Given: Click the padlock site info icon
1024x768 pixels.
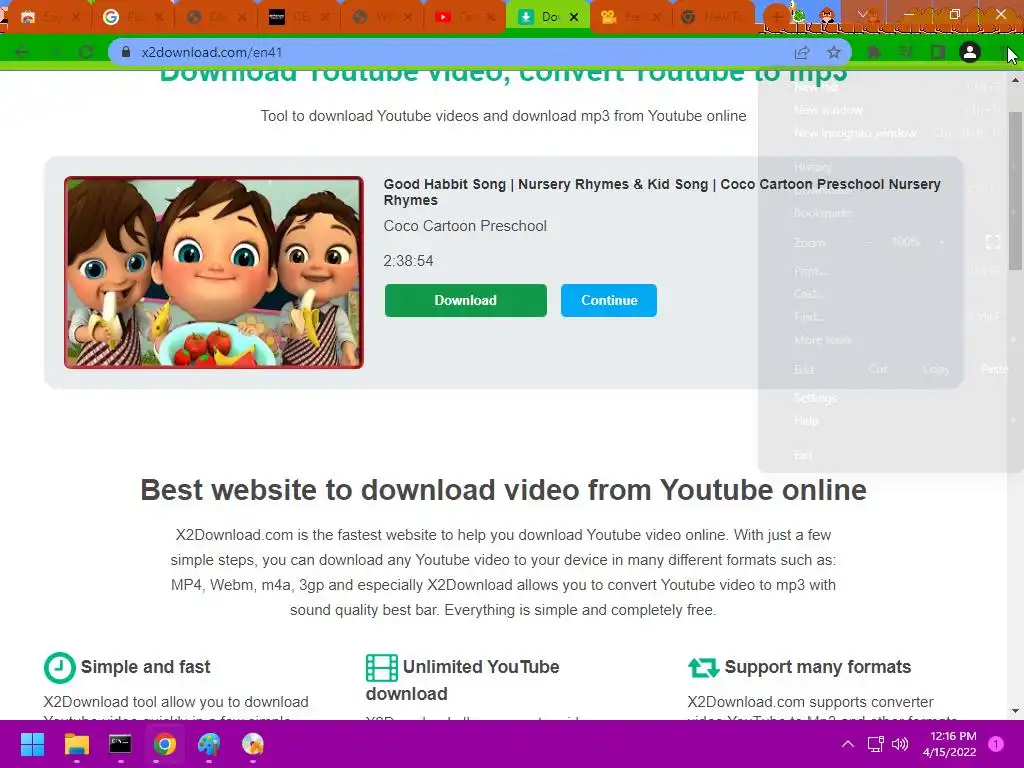Looking at the screenshot, I should click(x=126, y=52).
